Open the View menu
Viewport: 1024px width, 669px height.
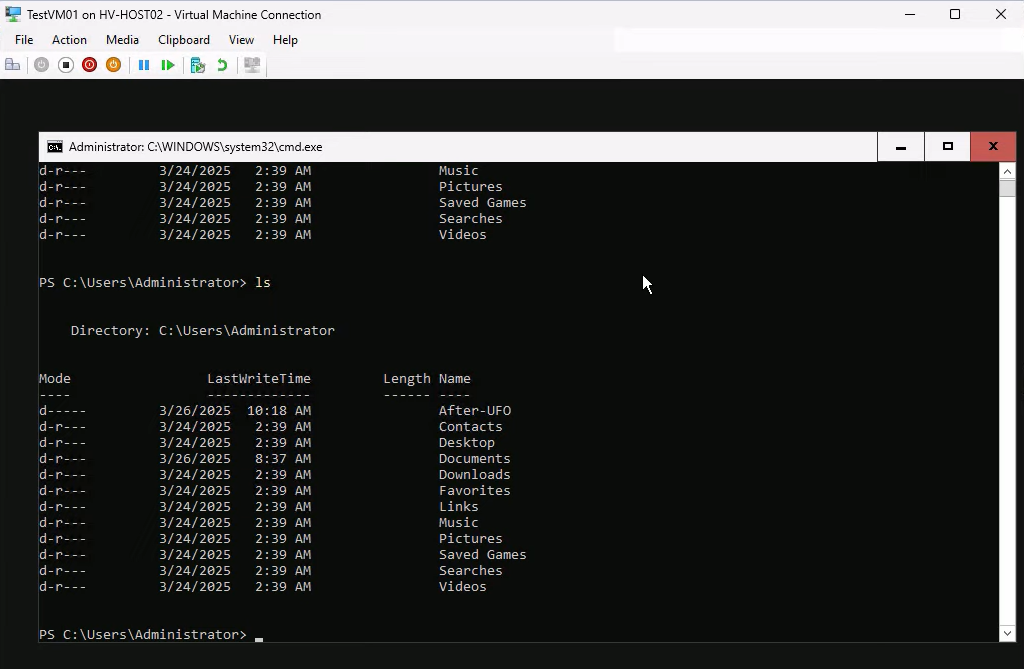241,40
